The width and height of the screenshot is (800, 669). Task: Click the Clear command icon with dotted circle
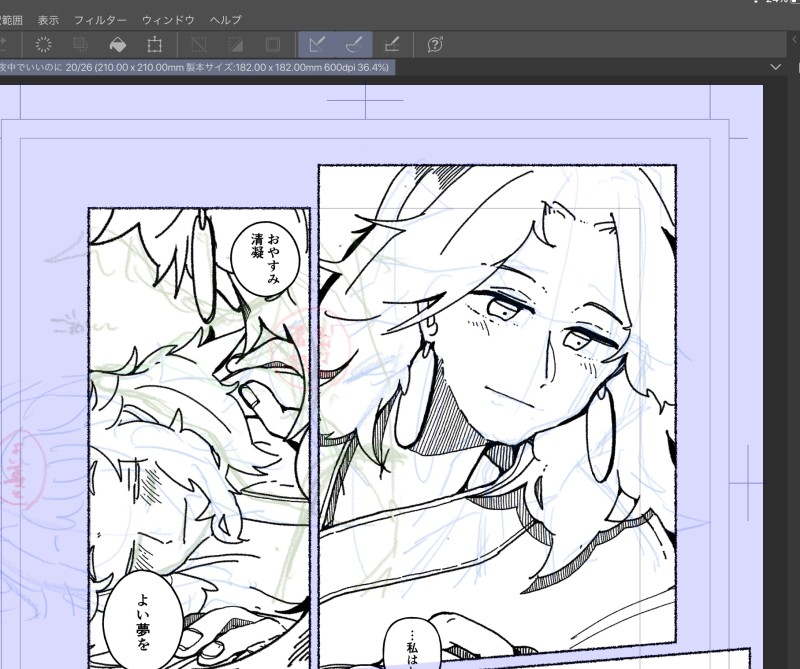pyautogui.click(x=44, y=45)
